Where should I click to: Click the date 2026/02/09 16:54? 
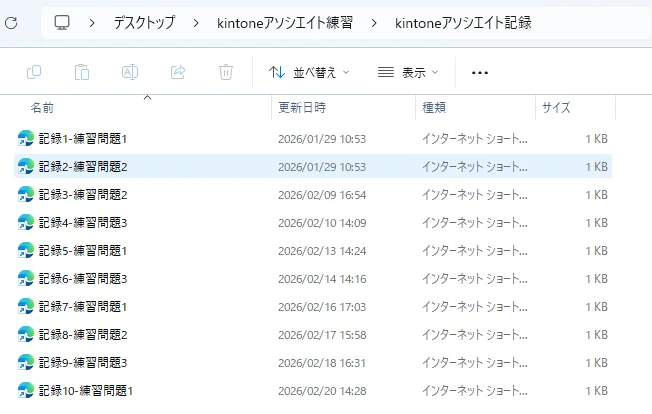coord(322,195)
